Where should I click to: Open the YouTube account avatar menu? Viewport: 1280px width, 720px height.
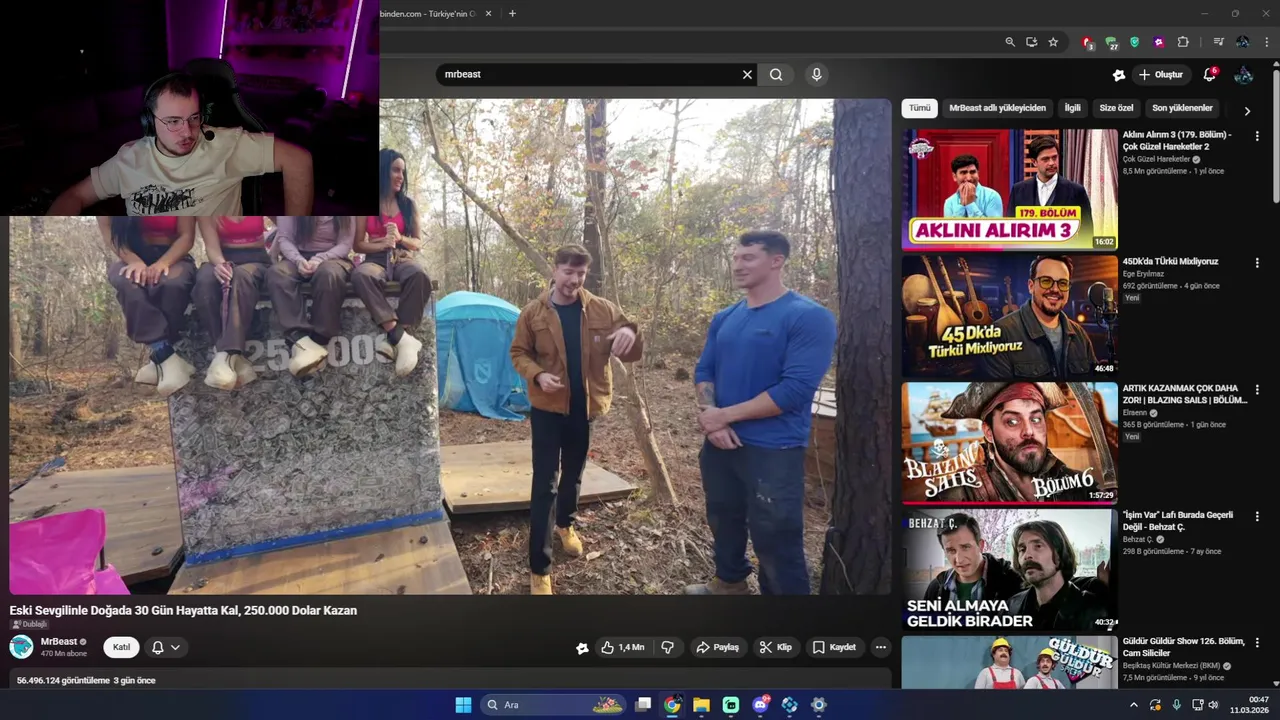pyautogui.click(x=1243, y=75)
